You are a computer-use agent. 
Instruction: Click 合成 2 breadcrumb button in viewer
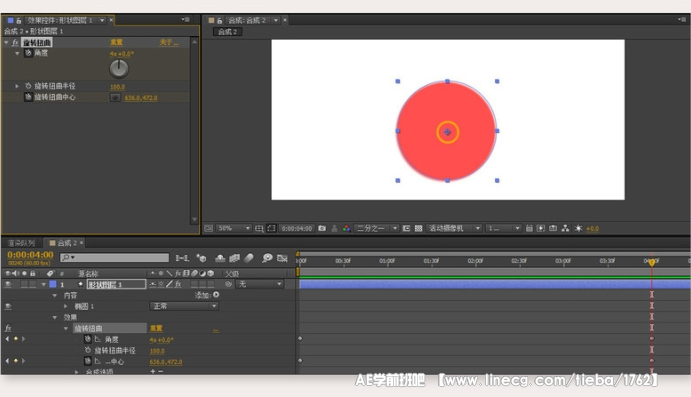[227, 32]
